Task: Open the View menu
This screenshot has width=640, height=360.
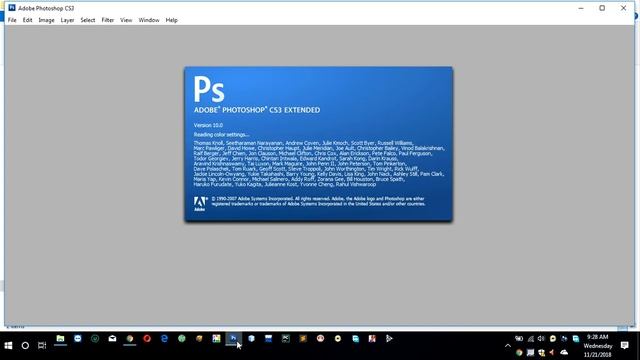Action: pos(126,20)
